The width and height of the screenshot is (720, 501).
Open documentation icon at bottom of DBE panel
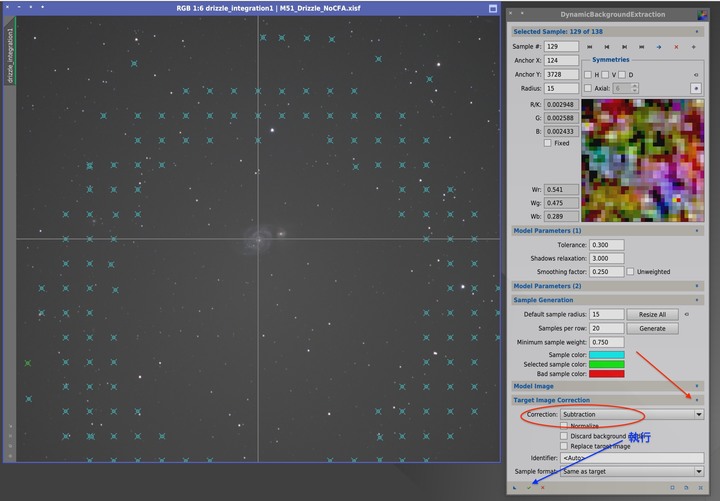coord(686,488)
